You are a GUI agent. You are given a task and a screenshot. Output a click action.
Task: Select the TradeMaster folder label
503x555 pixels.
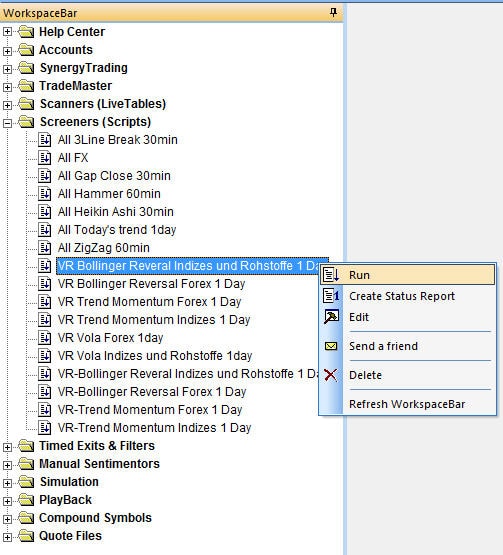pos(75,86)
